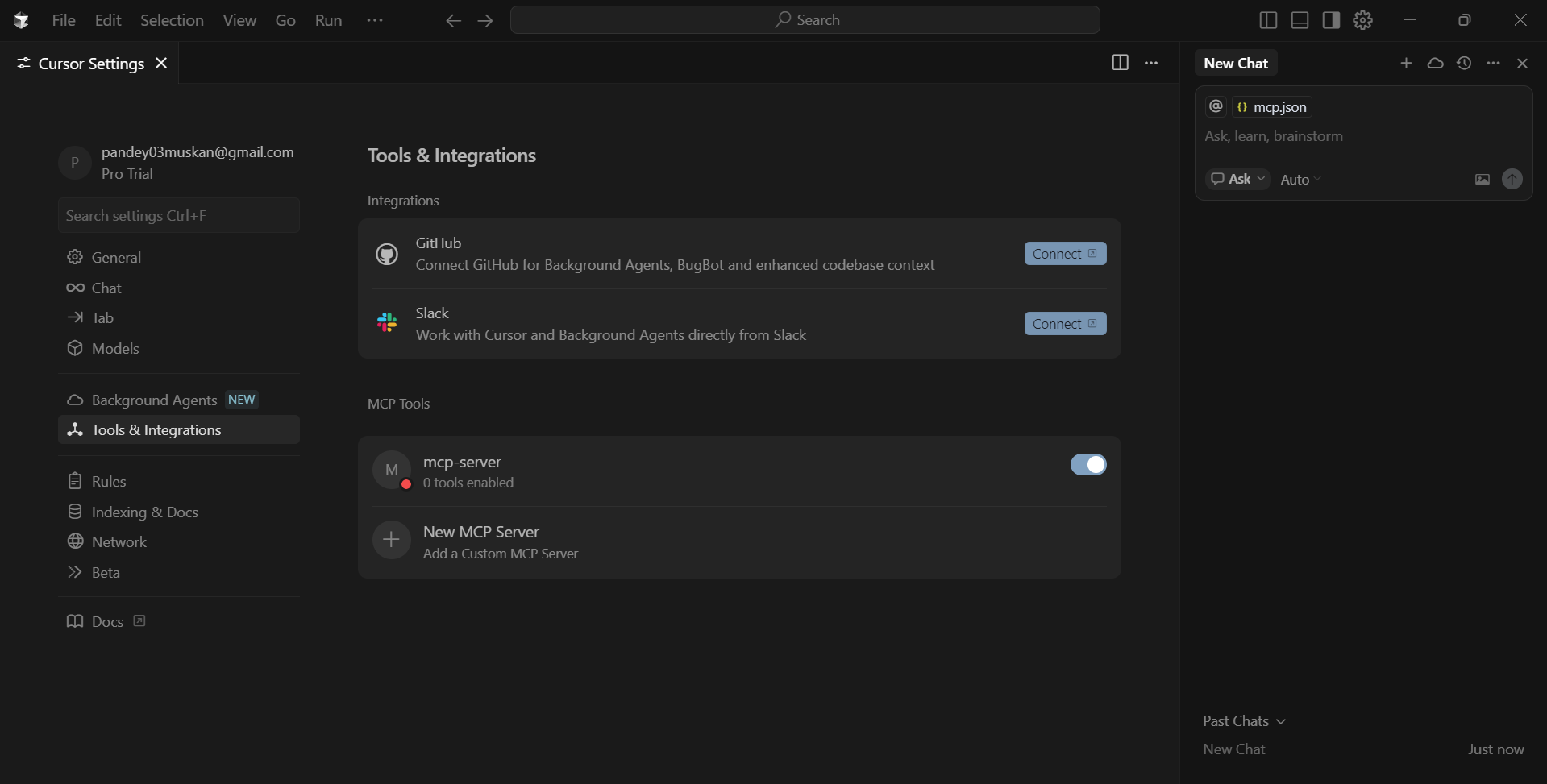The height and width of the screenshot is (784, 1547).
Task: Open the General settings section
Action: pos(179,257)
